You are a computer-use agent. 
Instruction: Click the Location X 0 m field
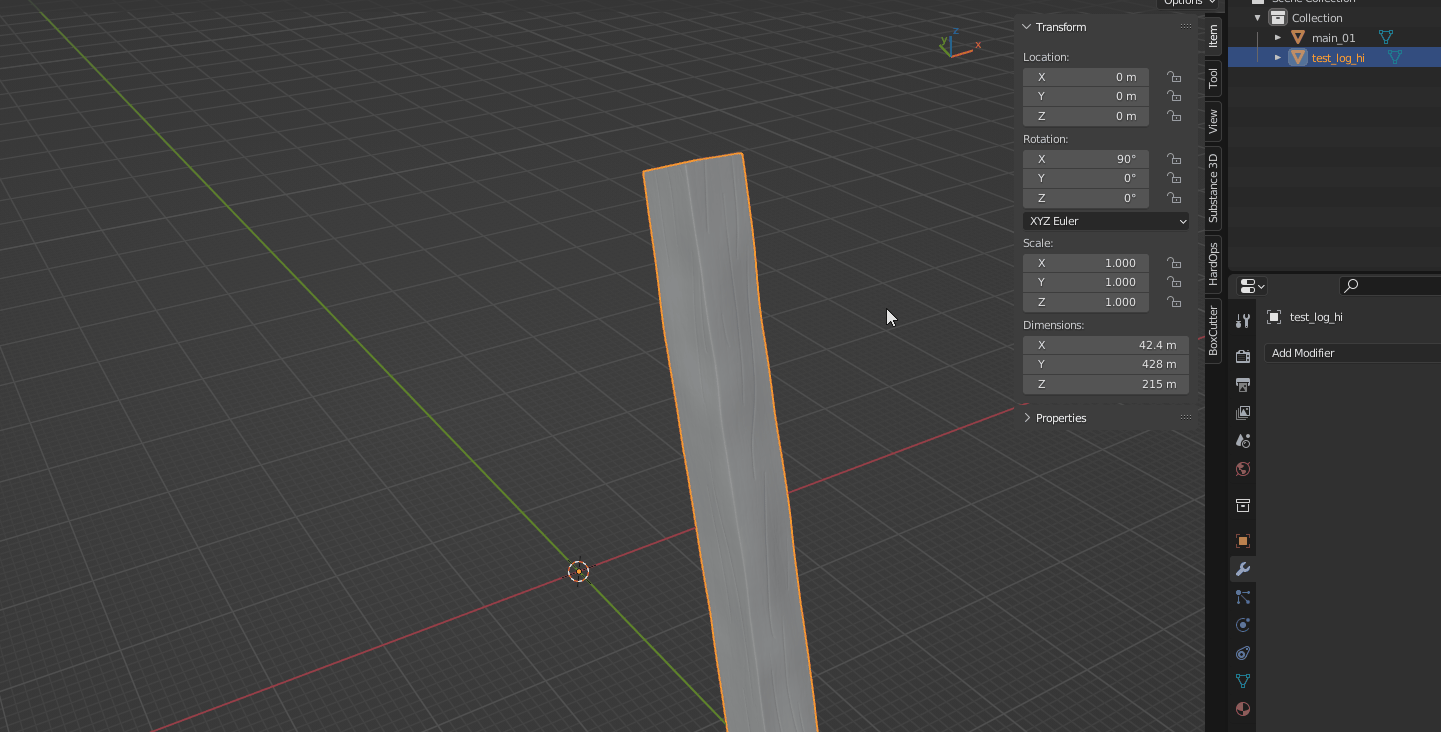coord(1086,77)
